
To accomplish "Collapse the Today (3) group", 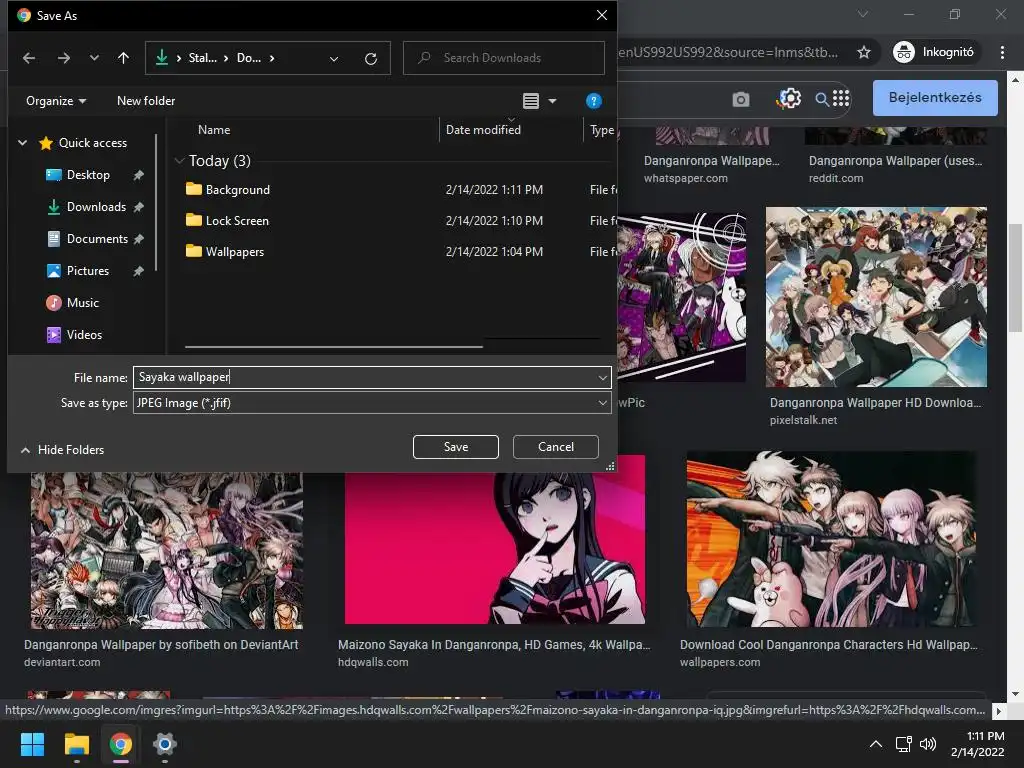I will pos(180,161).
